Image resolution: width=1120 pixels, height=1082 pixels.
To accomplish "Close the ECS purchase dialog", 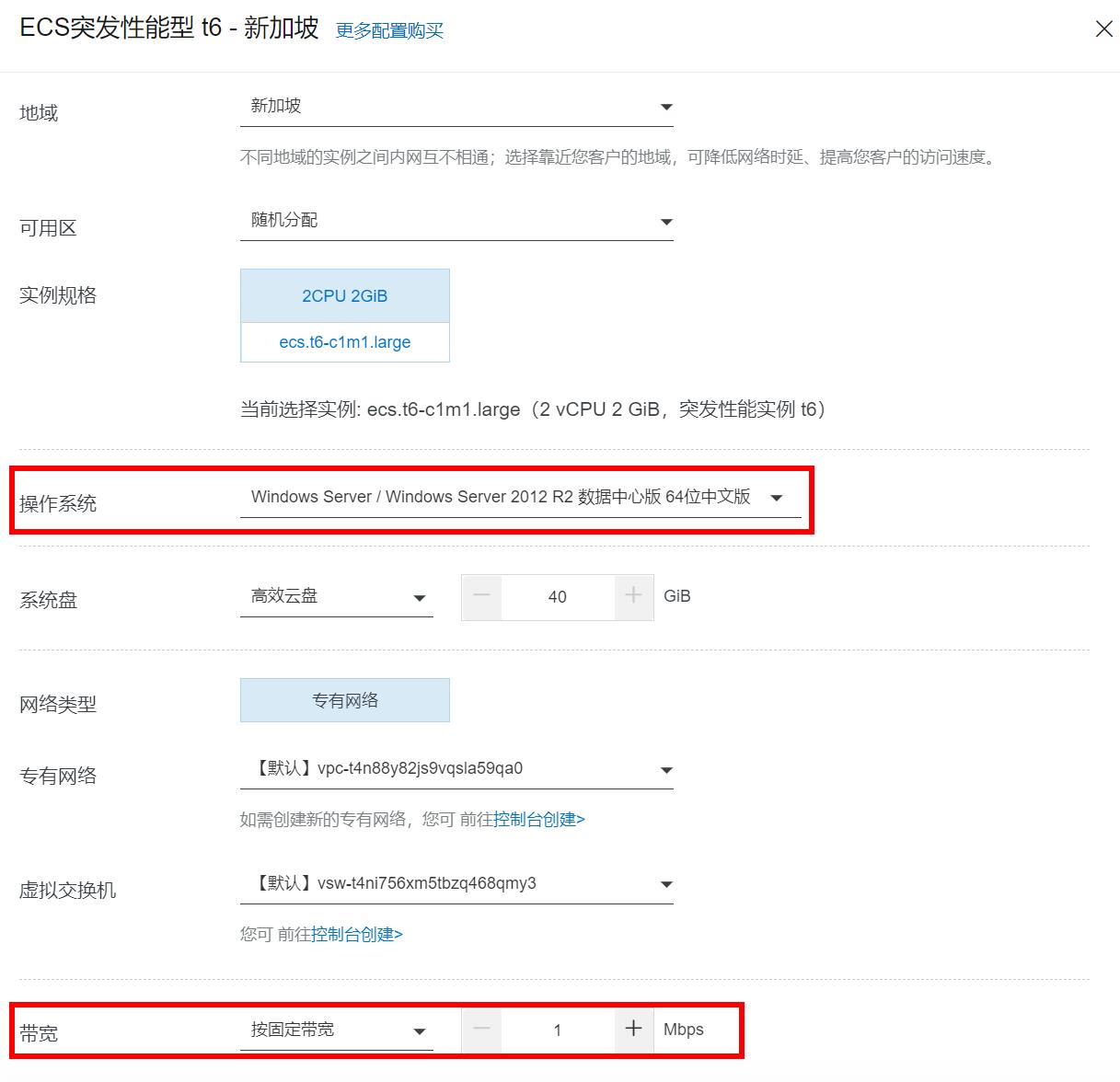I will coord(1103,29).
